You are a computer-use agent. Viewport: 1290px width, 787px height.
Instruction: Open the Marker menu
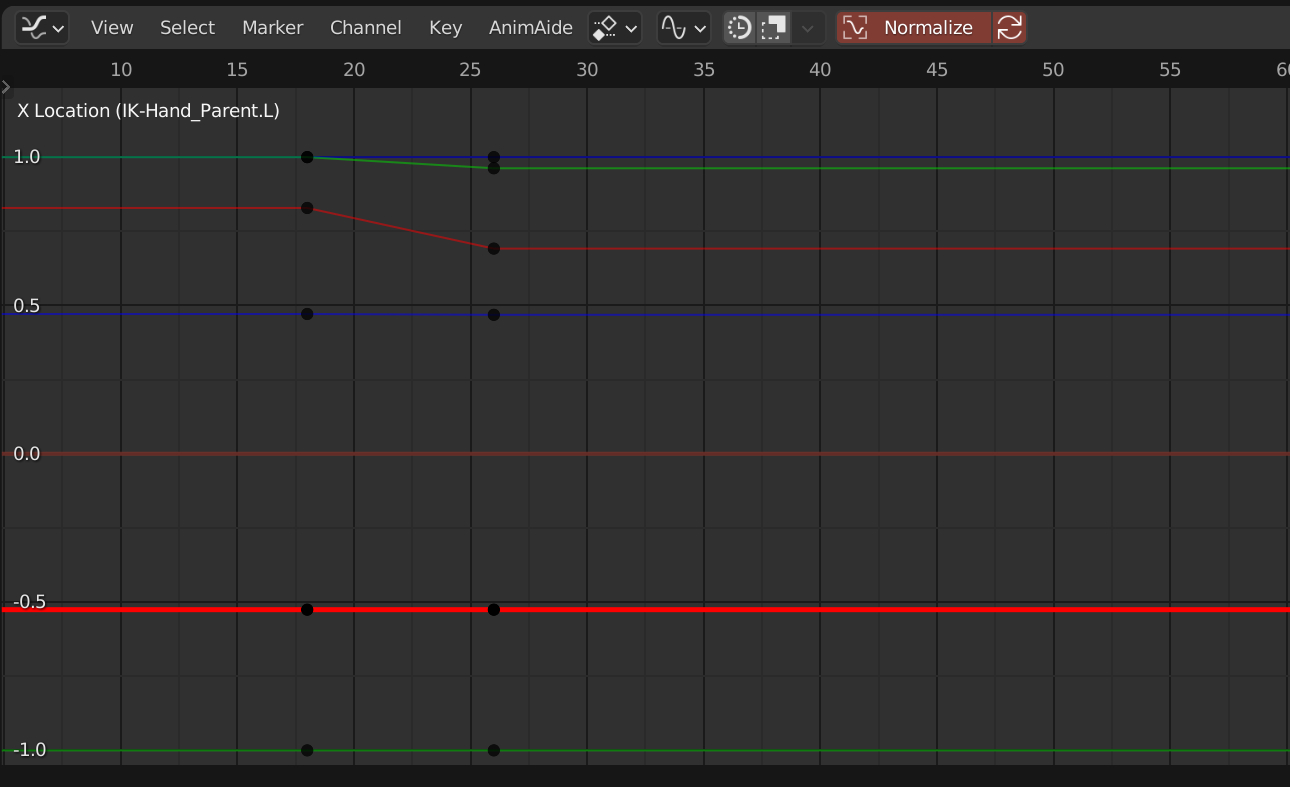point(272,28)
